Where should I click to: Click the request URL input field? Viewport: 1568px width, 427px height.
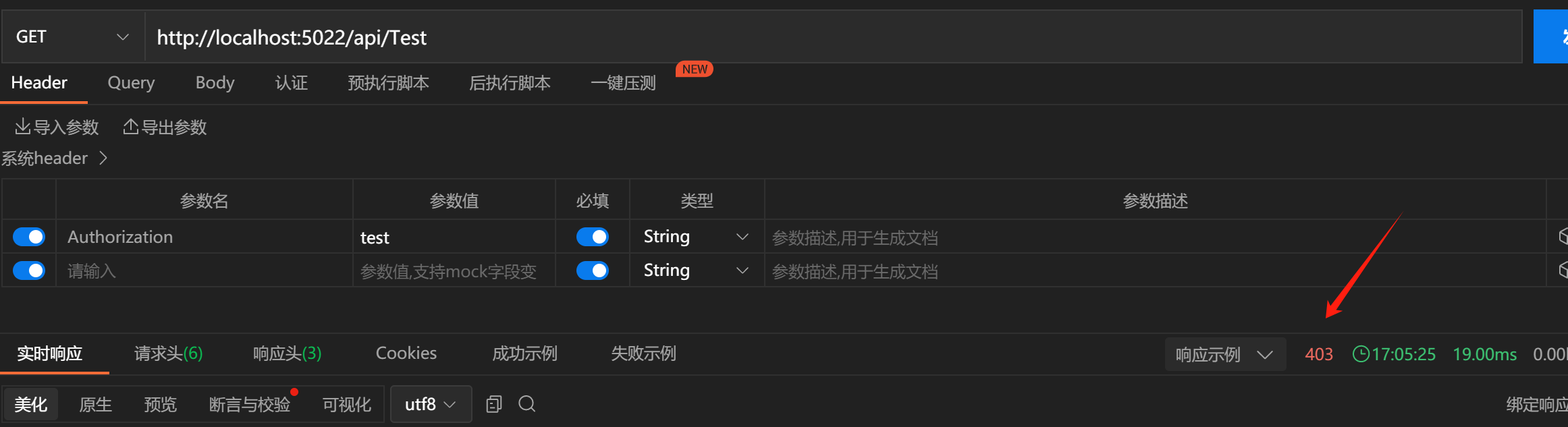click(834, 36)
